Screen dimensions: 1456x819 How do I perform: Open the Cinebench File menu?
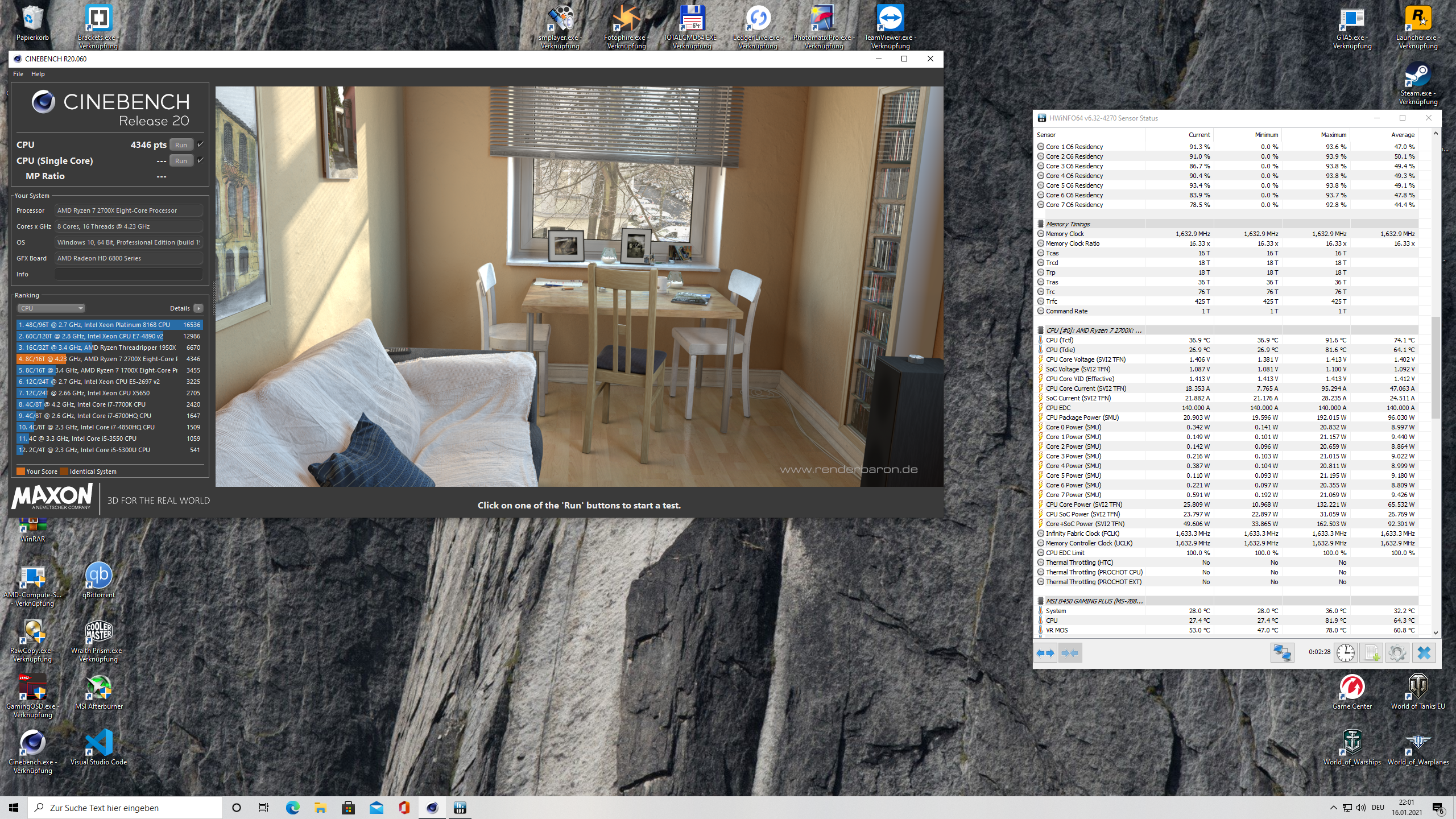[x=18, y=74]
